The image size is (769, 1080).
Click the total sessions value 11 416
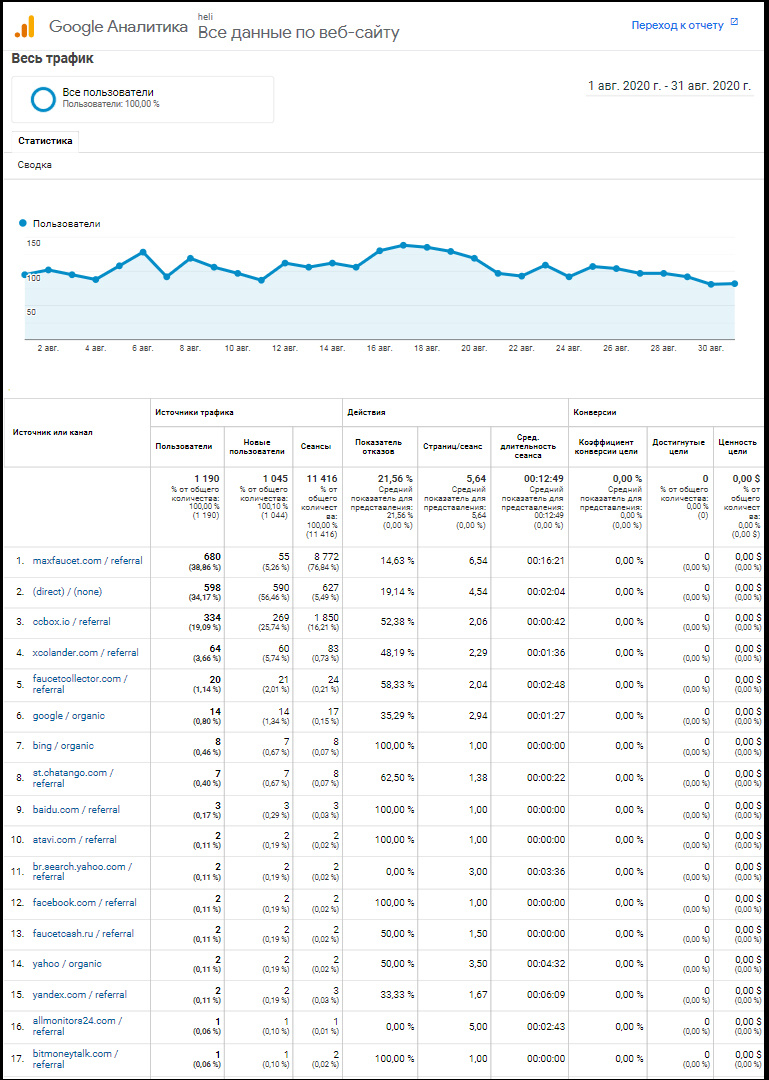(322, 478)
